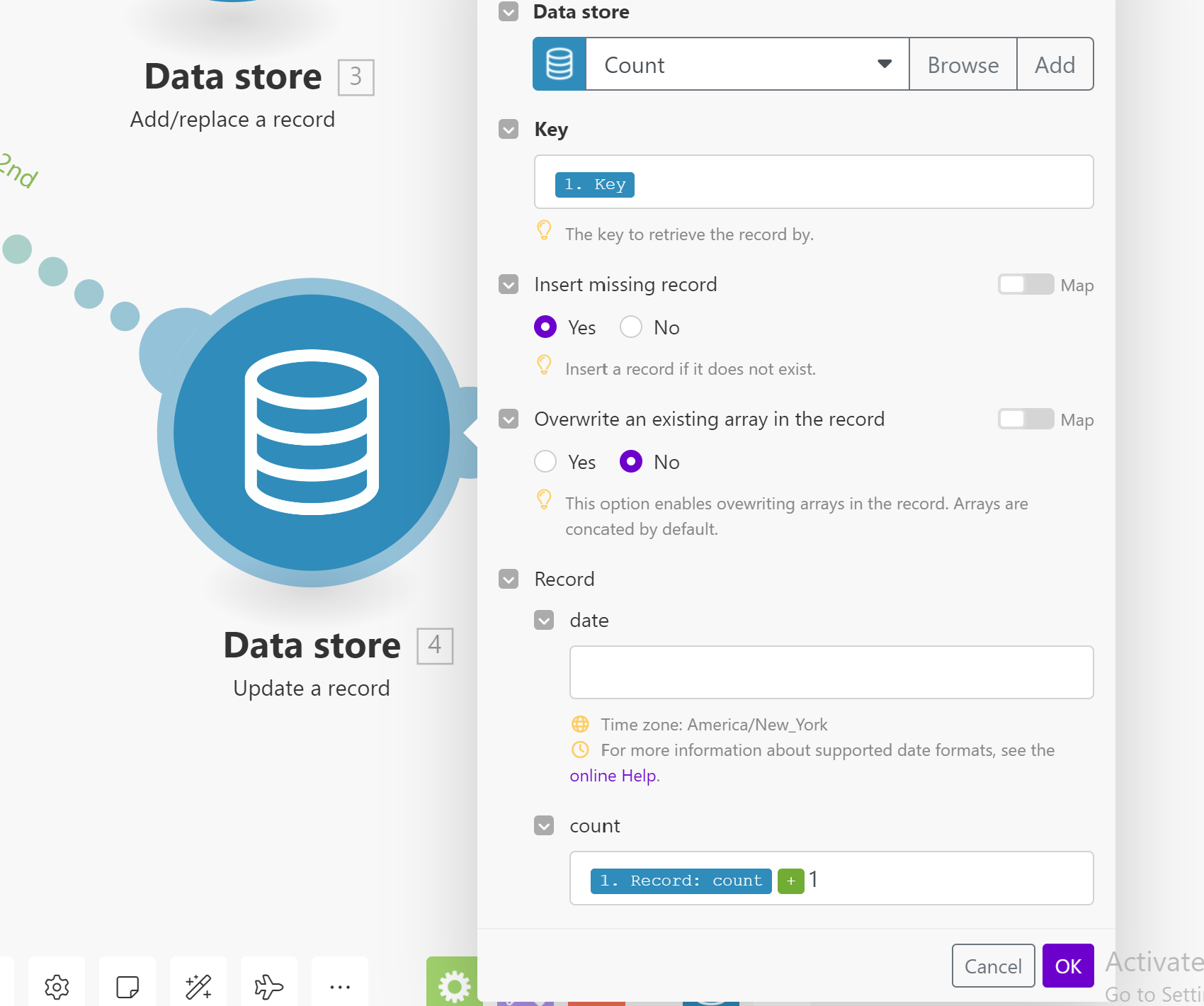
Task: Click the blue data store icon beside Count
Action: [560, 64]
